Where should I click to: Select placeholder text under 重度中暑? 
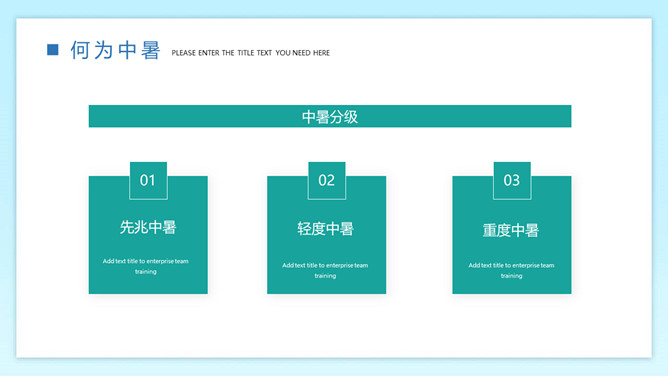tap(511, 270)
